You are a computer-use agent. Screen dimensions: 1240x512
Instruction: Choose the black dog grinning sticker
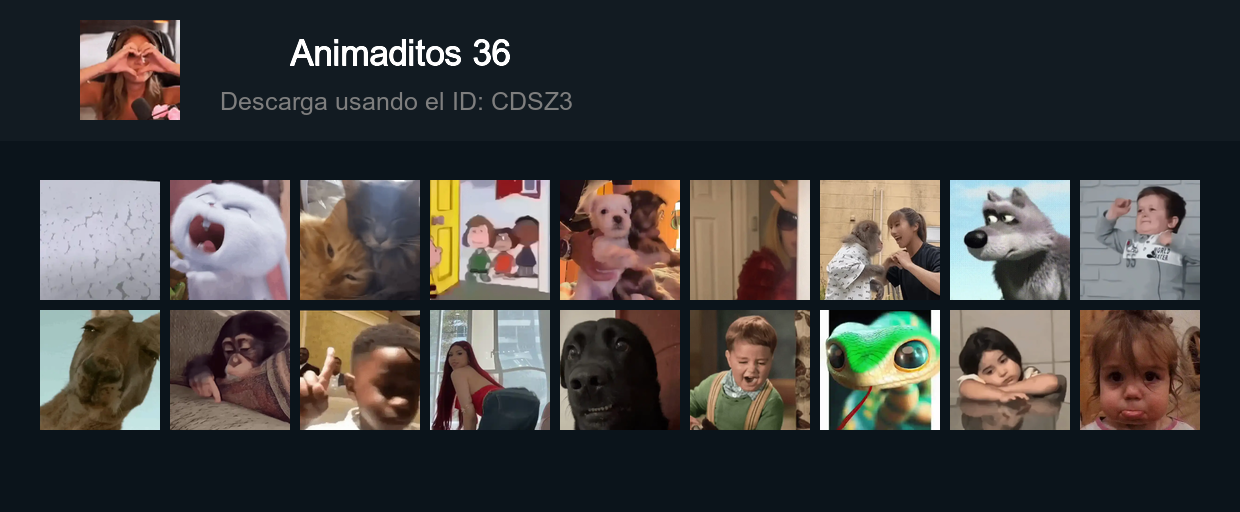pyautogui.click(x=620, y=370)
